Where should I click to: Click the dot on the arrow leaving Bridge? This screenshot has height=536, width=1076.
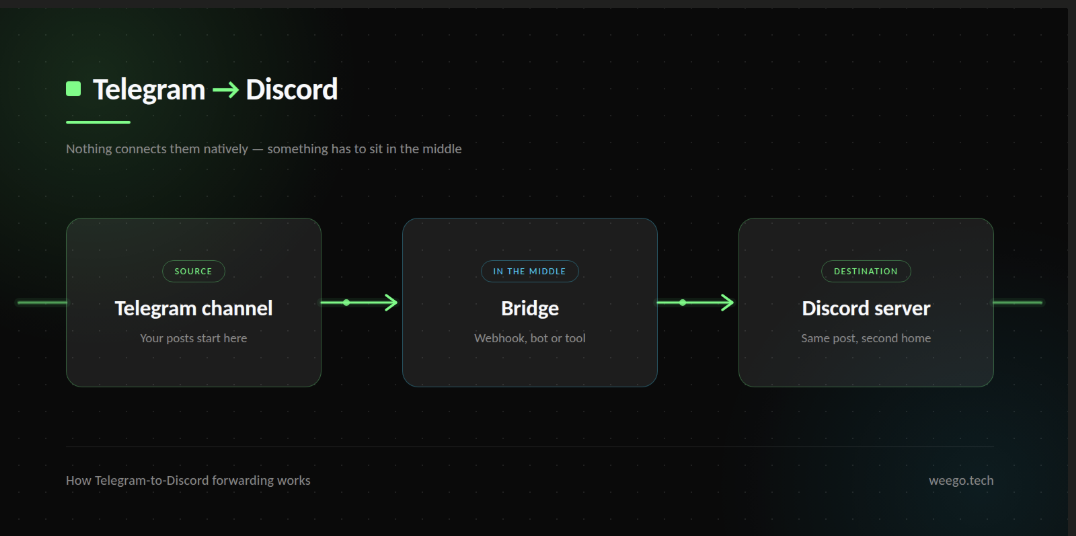pos(683,302)
